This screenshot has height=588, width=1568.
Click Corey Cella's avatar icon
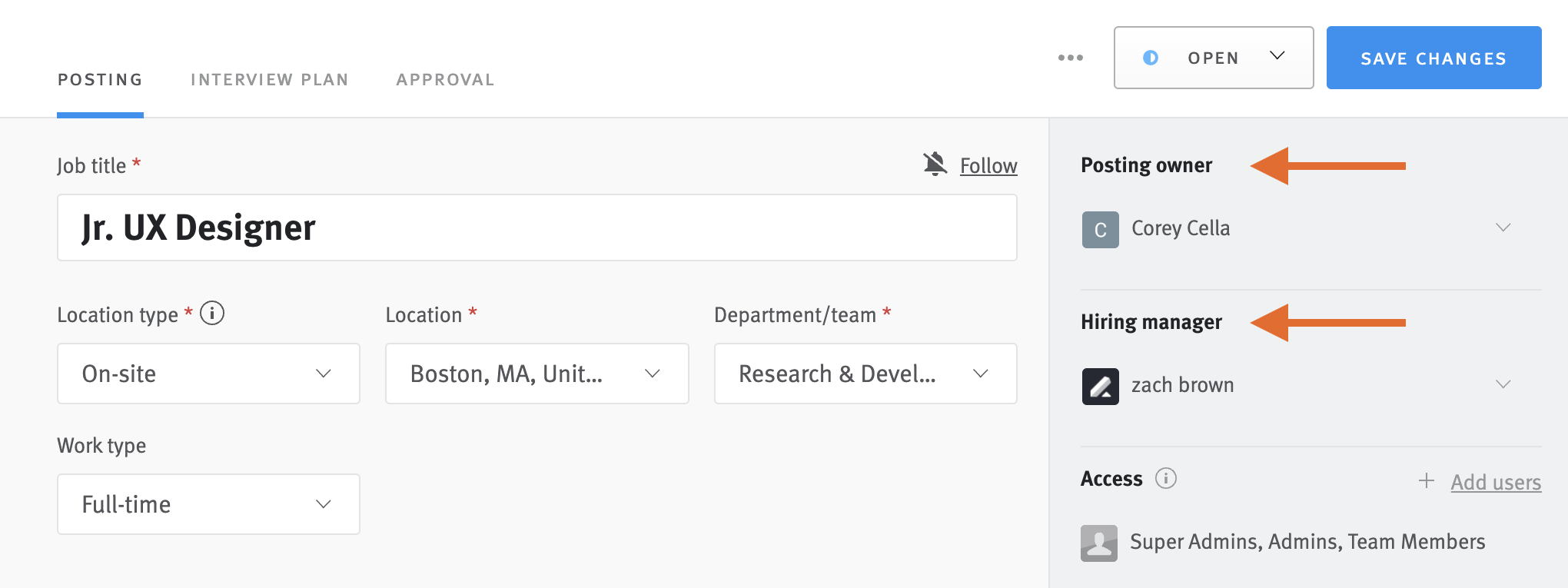[x=1100, y=228]
